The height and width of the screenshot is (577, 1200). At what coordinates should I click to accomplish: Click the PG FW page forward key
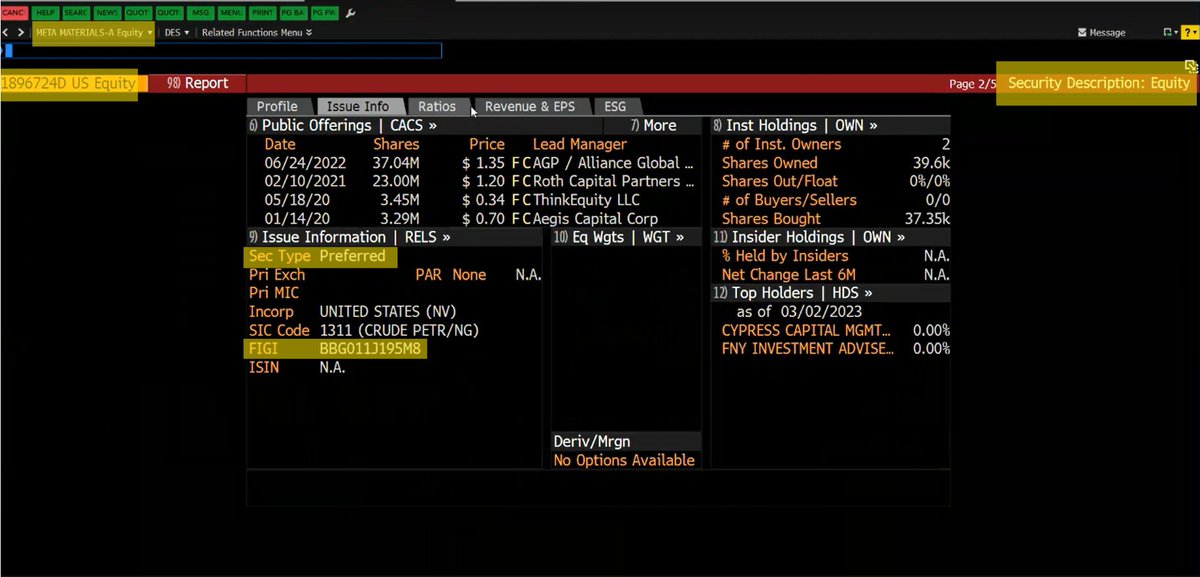coord(324,13)
